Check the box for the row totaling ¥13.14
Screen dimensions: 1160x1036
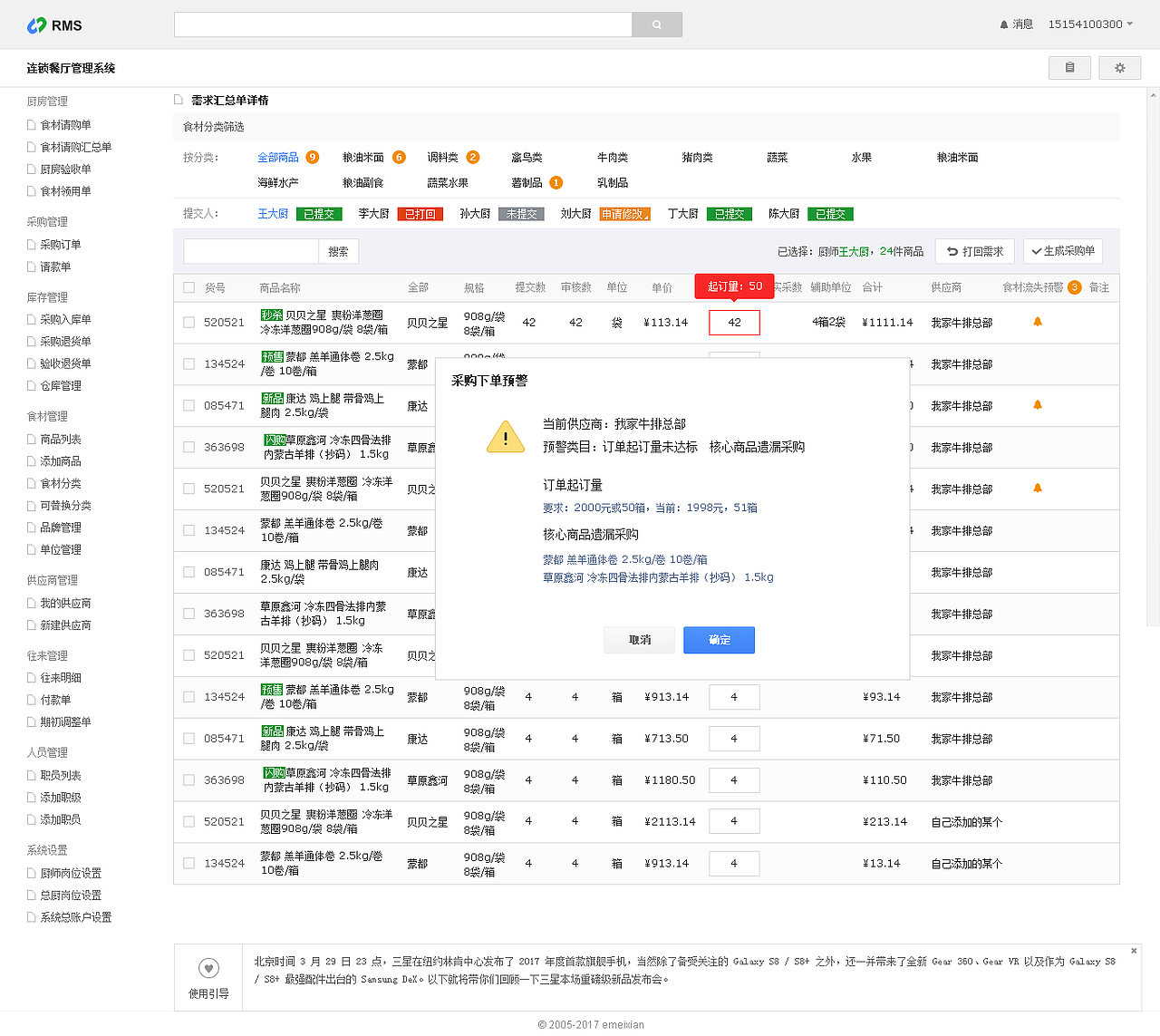(x=188, y=864)
